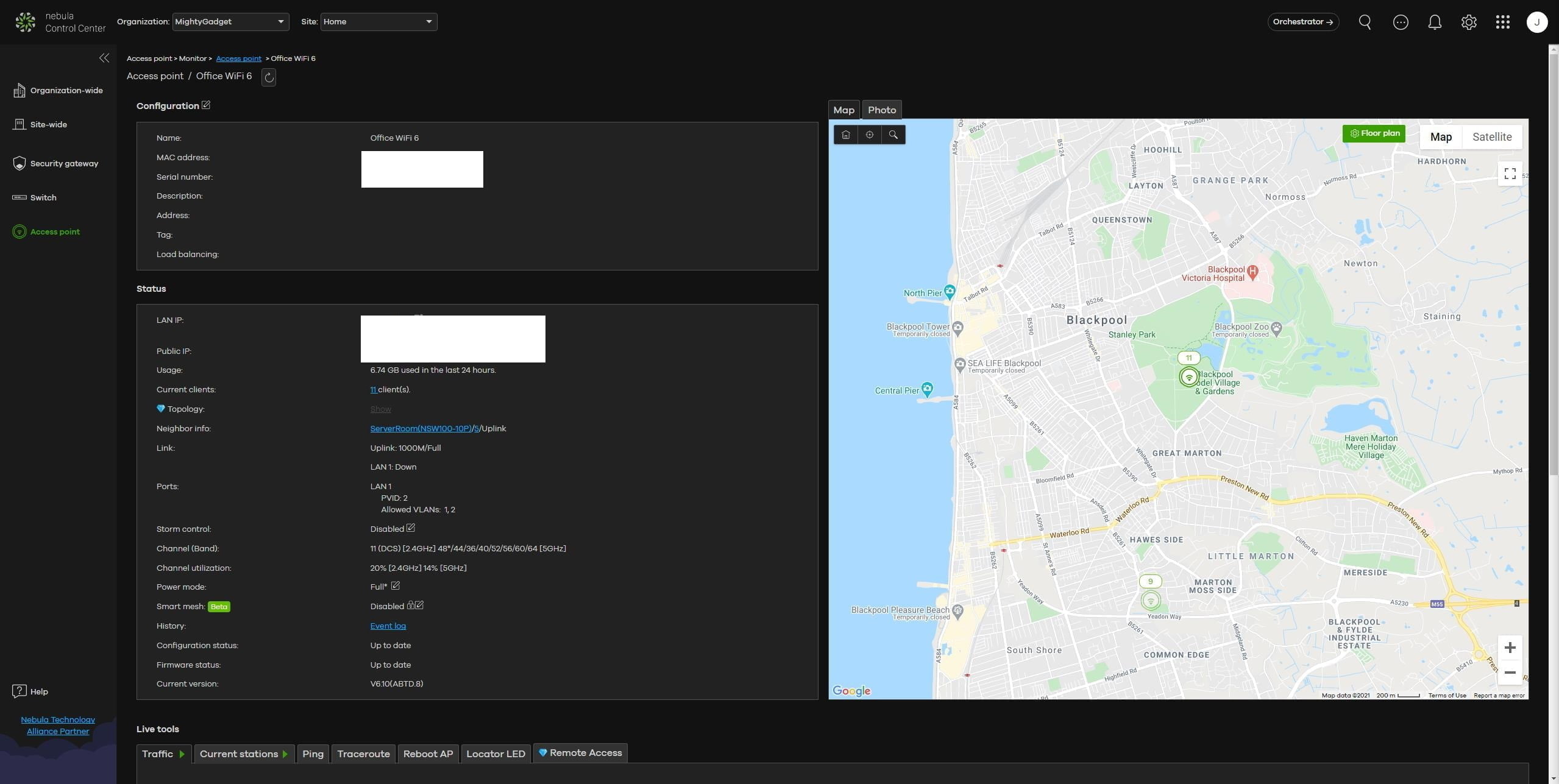Edit the Storm control setting
Screen dimensions: 1559x784
pos(411,528)
